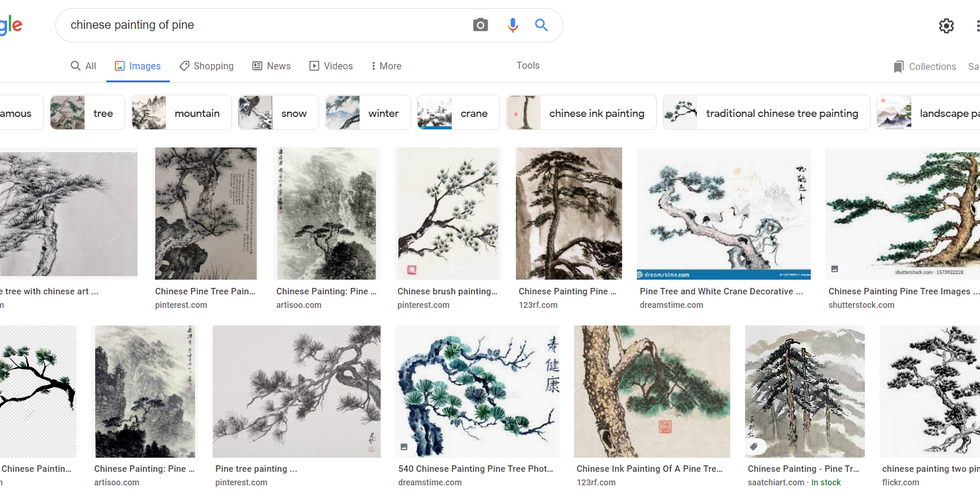Click licensable badge on 540 Chinese Painting image

[404, 447]
